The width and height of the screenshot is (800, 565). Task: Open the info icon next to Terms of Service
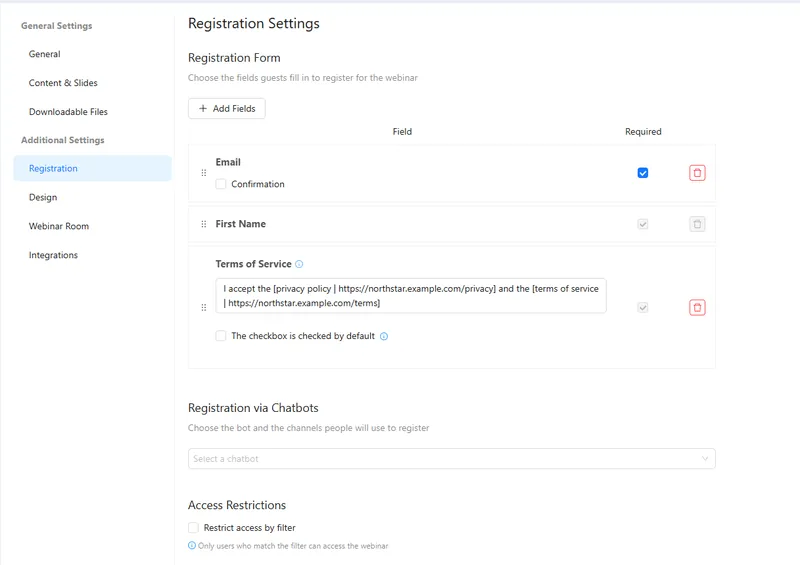pyautogui.click(x=299, y=264)
